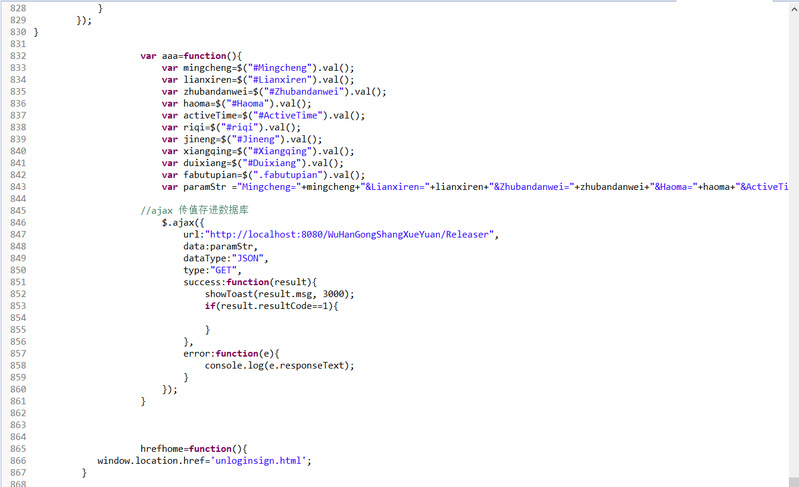Click the "mingcheng" variable name on line 833
This screenshot has width=799, height=487.
[x=207, y=68]
